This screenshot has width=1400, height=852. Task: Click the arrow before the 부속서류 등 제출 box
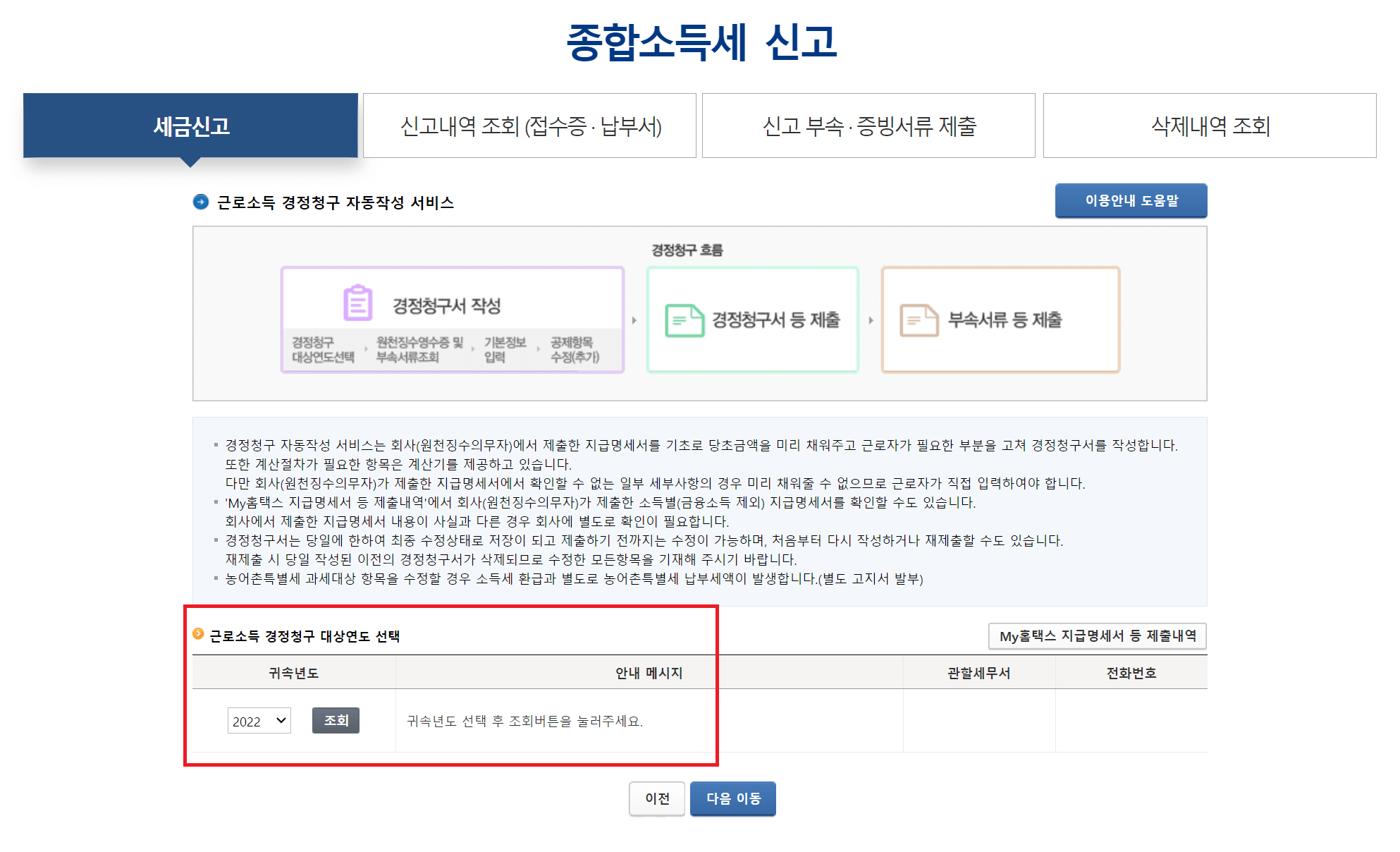(871, 320)
